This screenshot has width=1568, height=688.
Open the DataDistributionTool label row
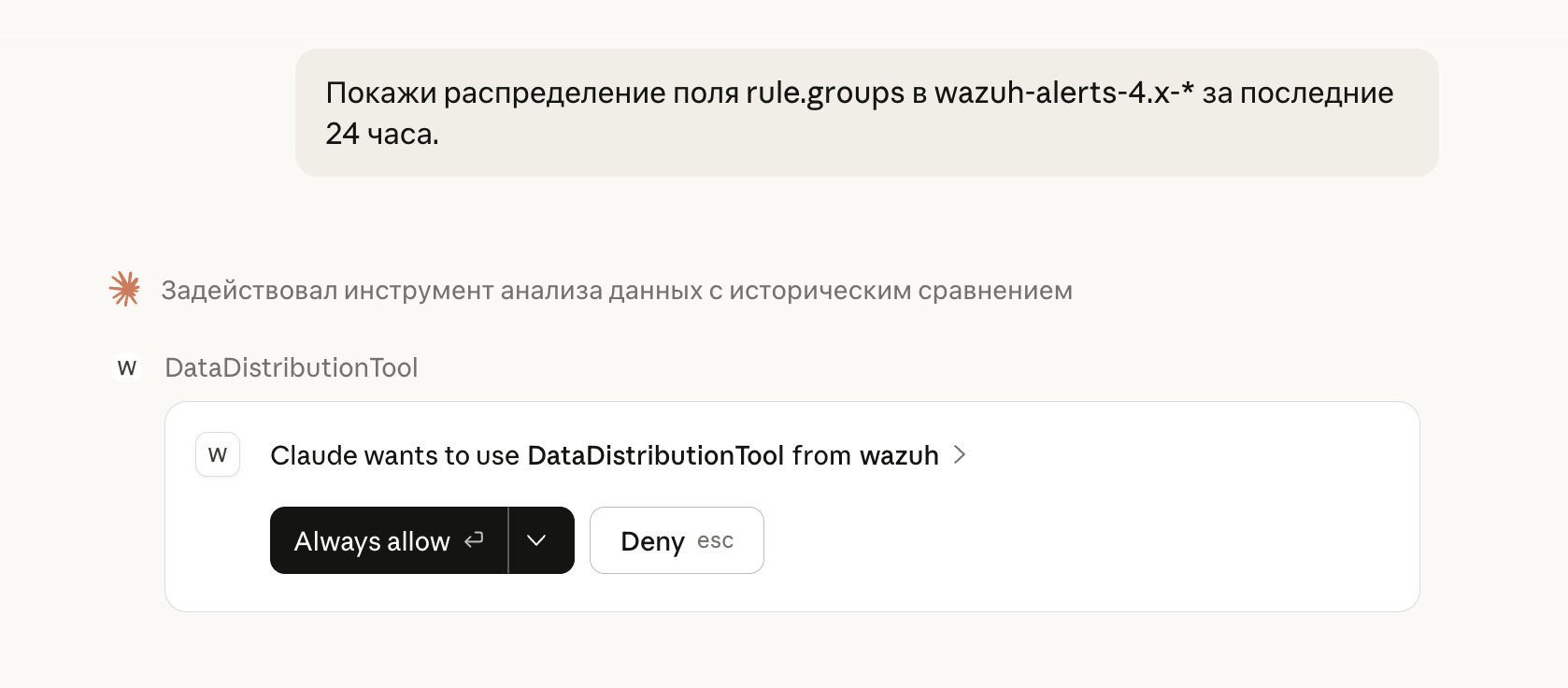coord(292,367)
